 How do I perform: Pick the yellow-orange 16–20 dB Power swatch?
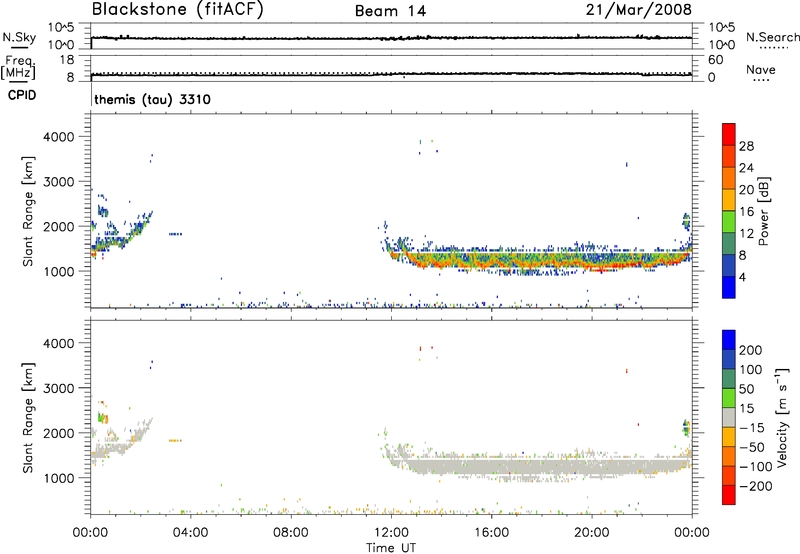[729, 199]
